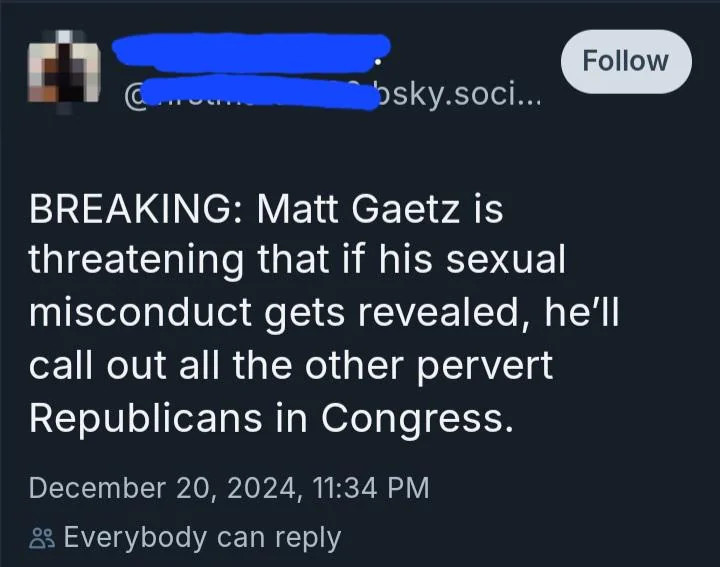Image resolution: width=720 pixels, height=567 pixels.
Task: Click the Follow button
Action: tap(625, 61)
